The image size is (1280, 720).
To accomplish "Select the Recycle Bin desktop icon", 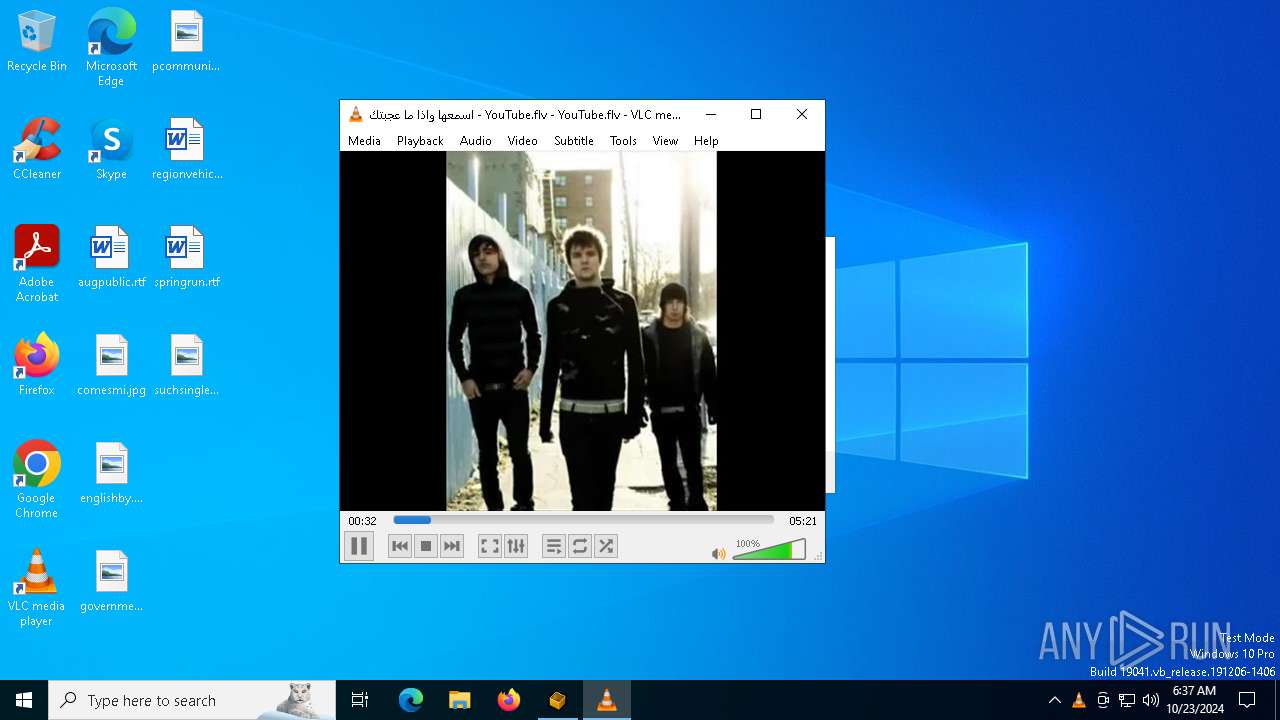I will pyautogui.click(x=37, y=42).
